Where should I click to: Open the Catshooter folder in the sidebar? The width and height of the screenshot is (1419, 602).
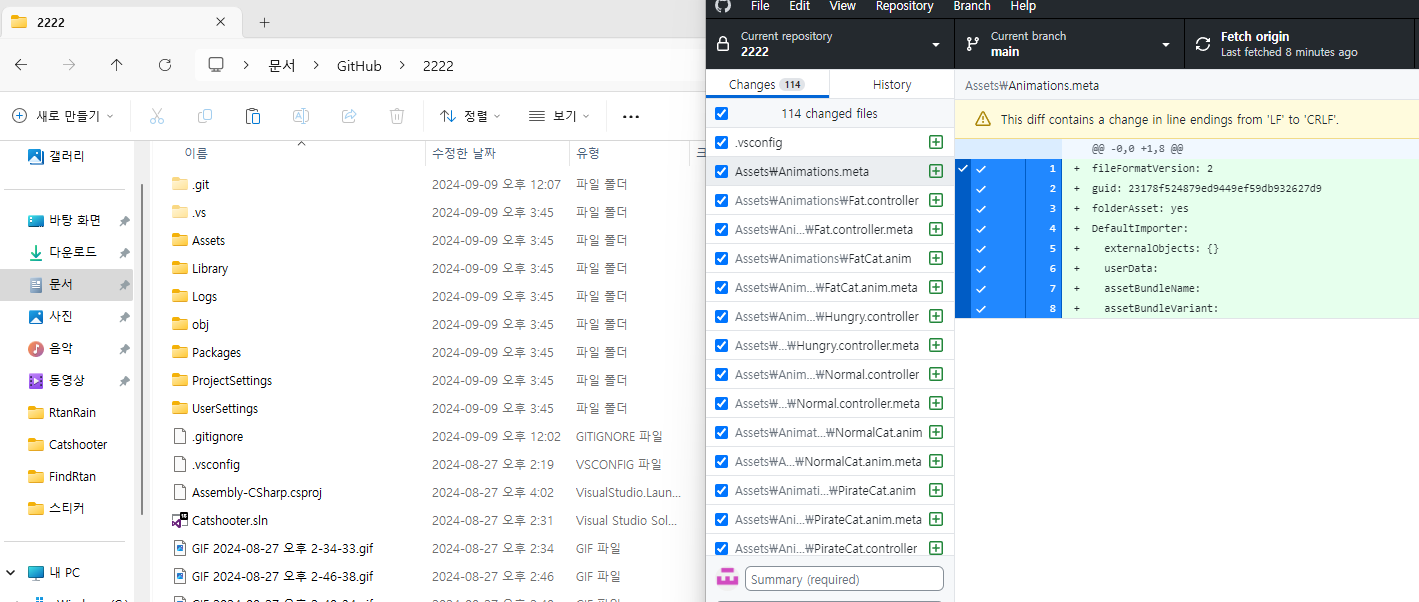pyautogui.click(x=78, y=444)
